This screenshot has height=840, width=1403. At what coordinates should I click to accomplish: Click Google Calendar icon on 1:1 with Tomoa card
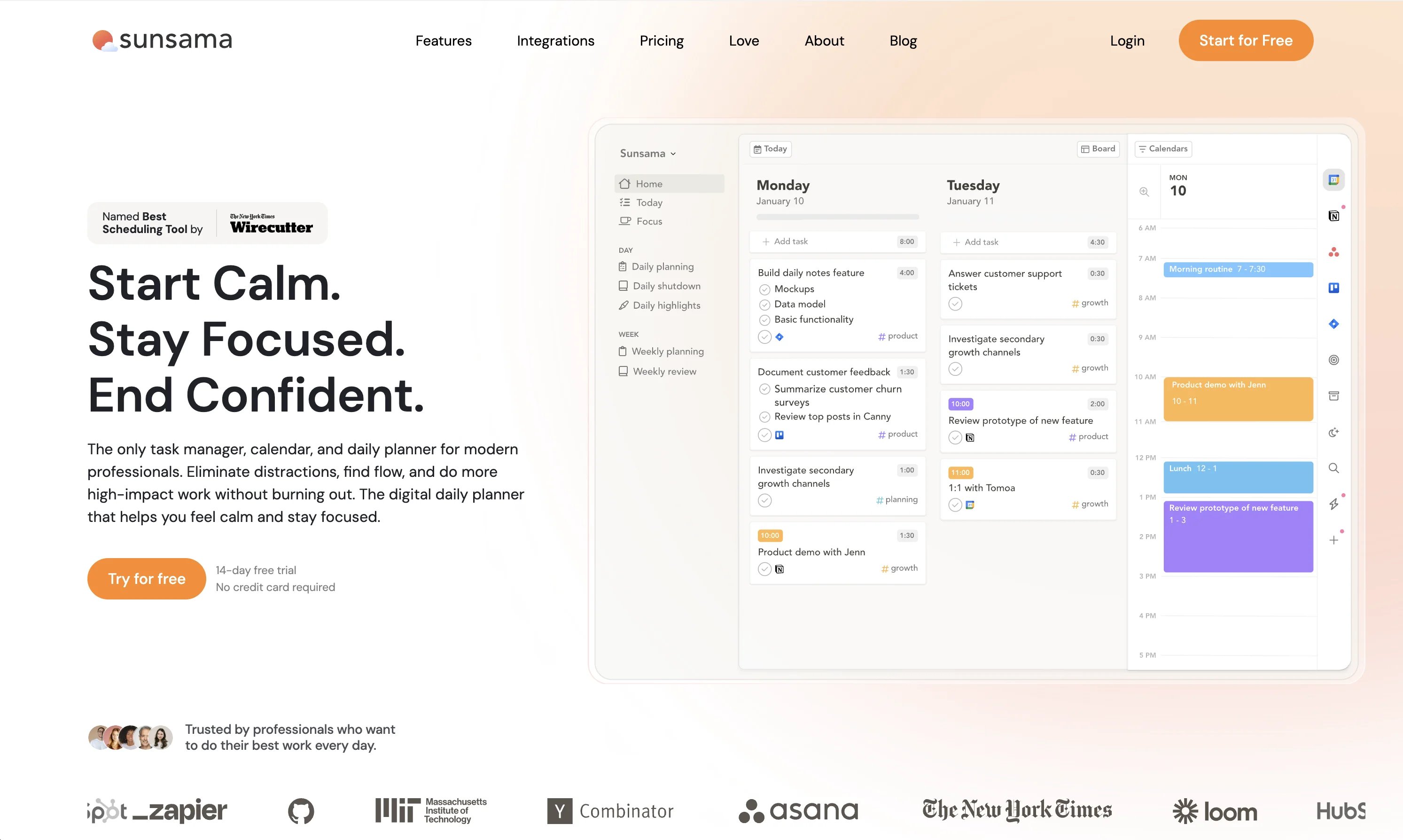pos(969,505)
